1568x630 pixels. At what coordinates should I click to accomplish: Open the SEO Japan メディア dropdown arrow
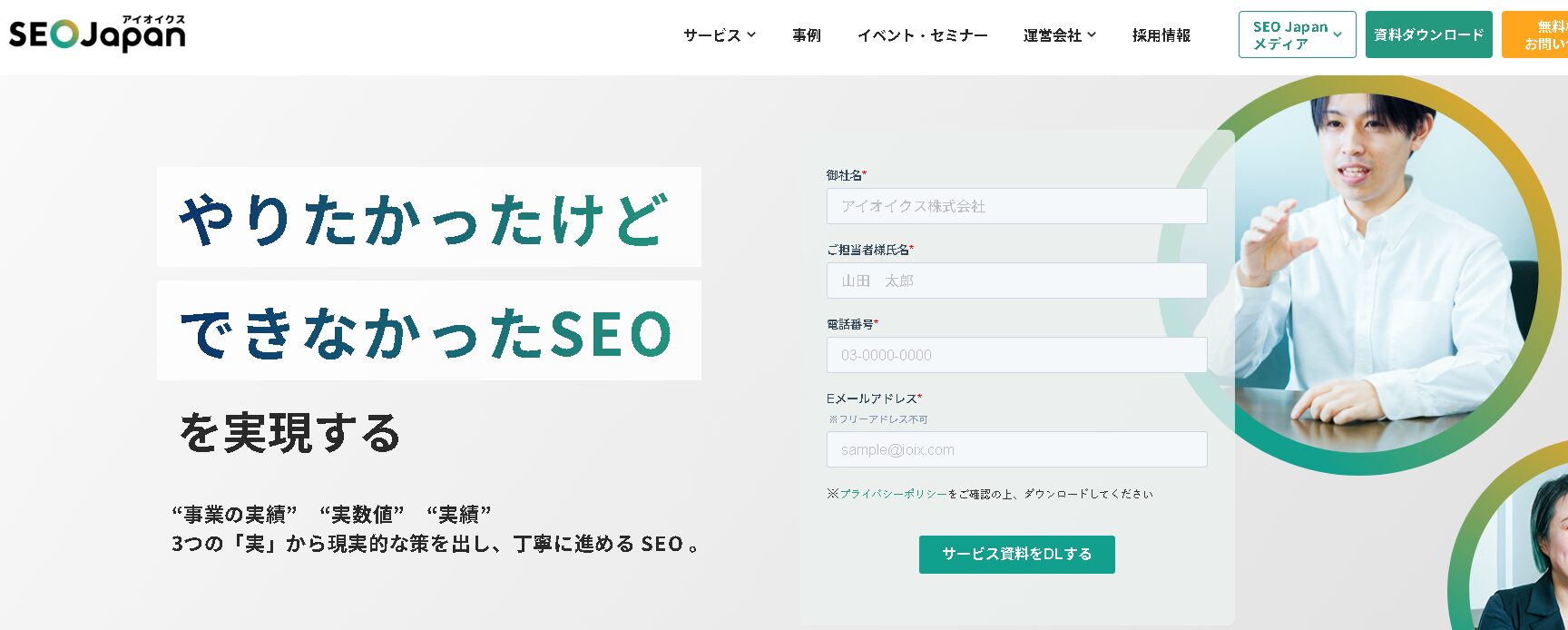point(1338,35)
